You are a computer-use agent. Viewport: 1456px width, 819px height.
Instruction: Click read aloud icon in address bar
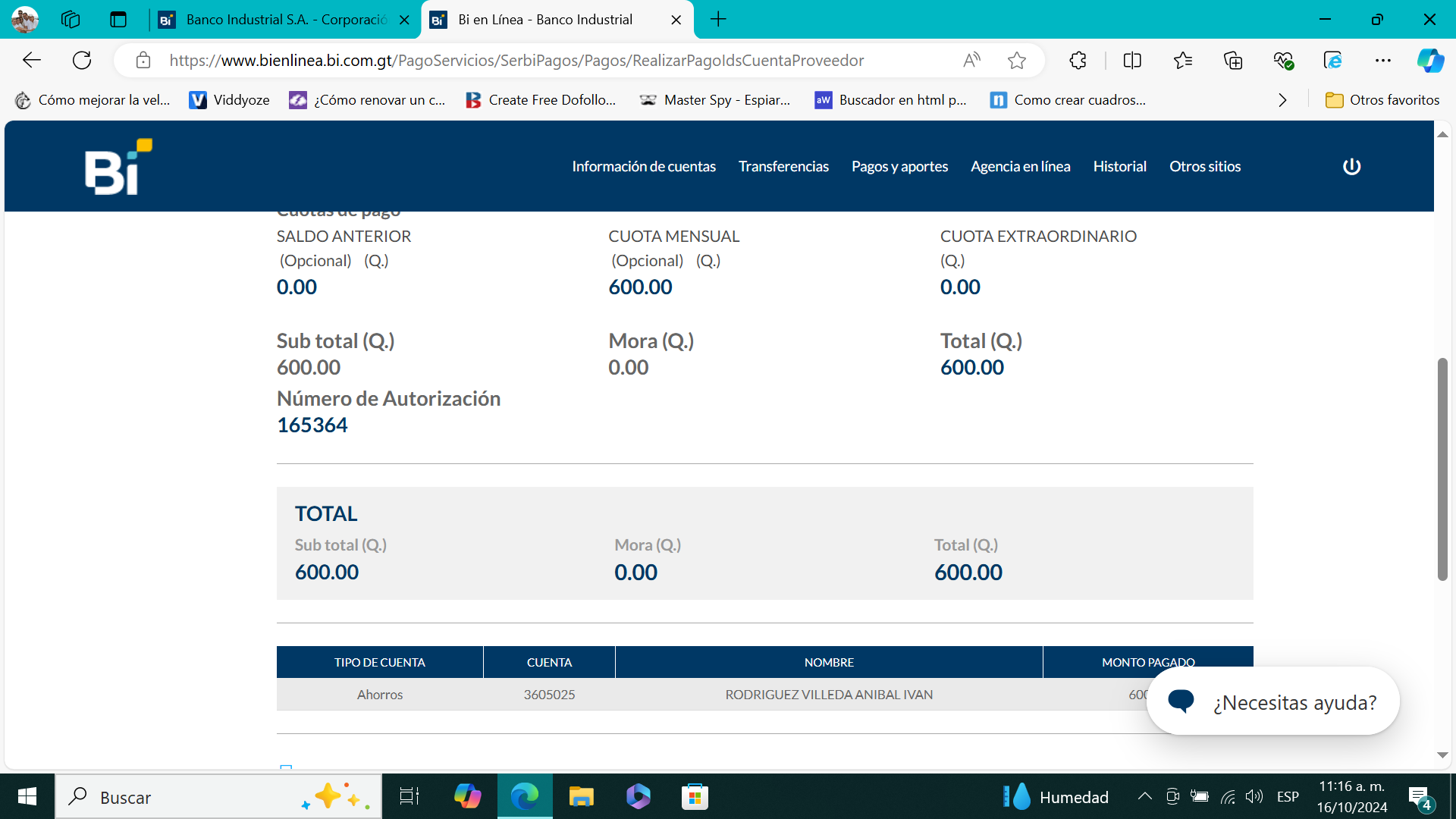coord(971,61)
